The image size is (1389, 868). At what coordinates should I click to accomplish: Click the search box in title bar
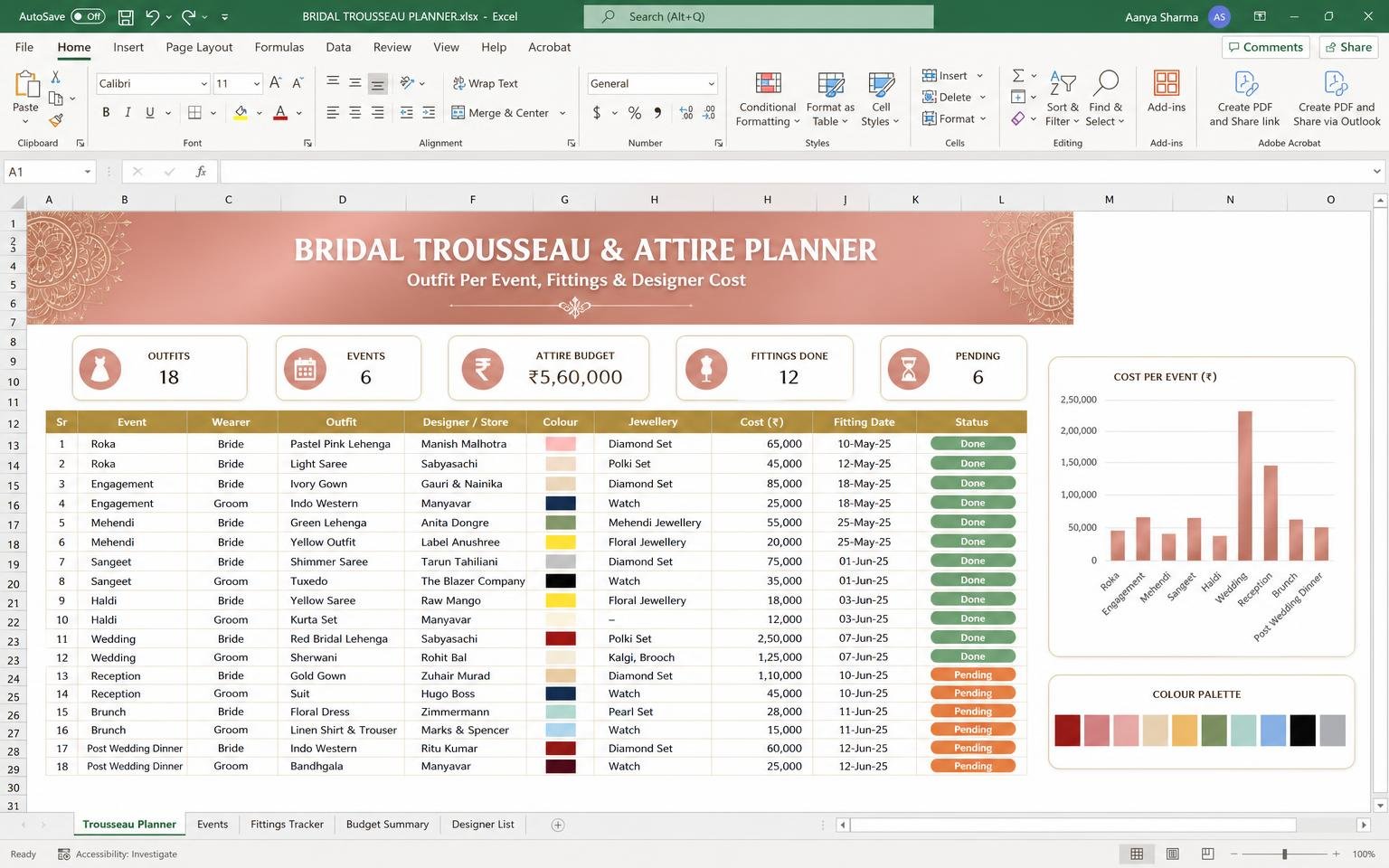point(758,16)
